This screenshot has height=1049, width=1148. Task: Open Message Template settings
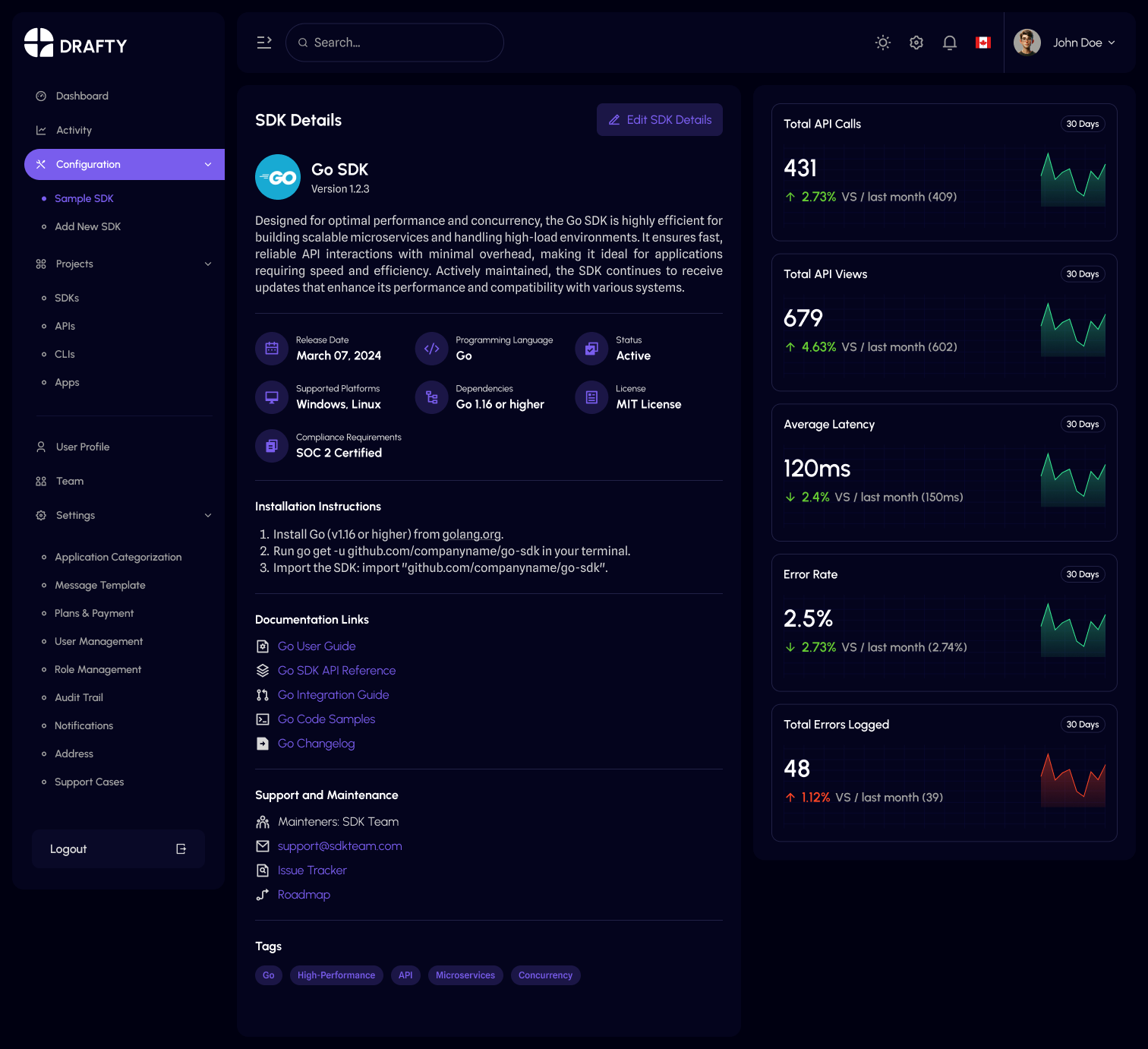[x=99, y=585]
